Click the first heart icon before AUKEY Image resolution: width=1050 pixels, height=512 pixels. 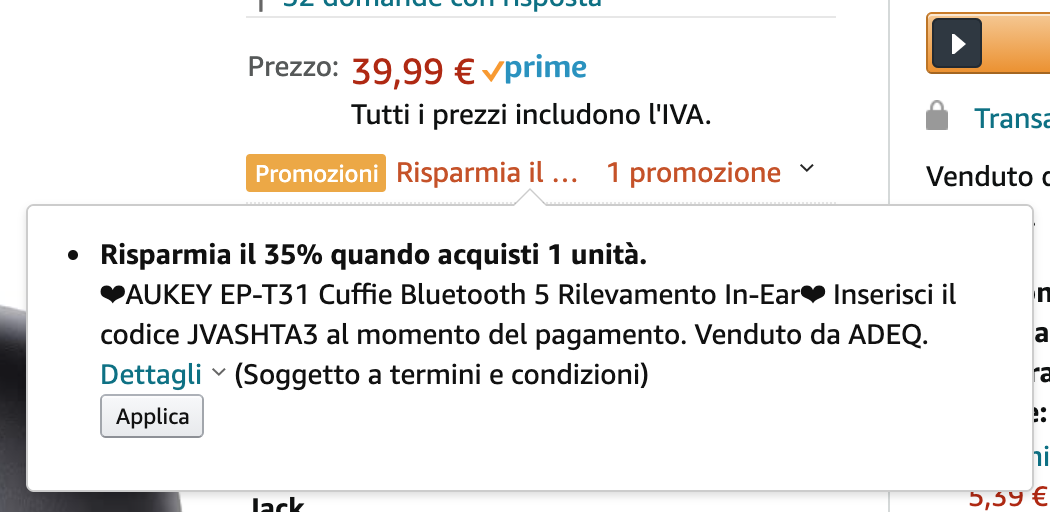(111, 296)
